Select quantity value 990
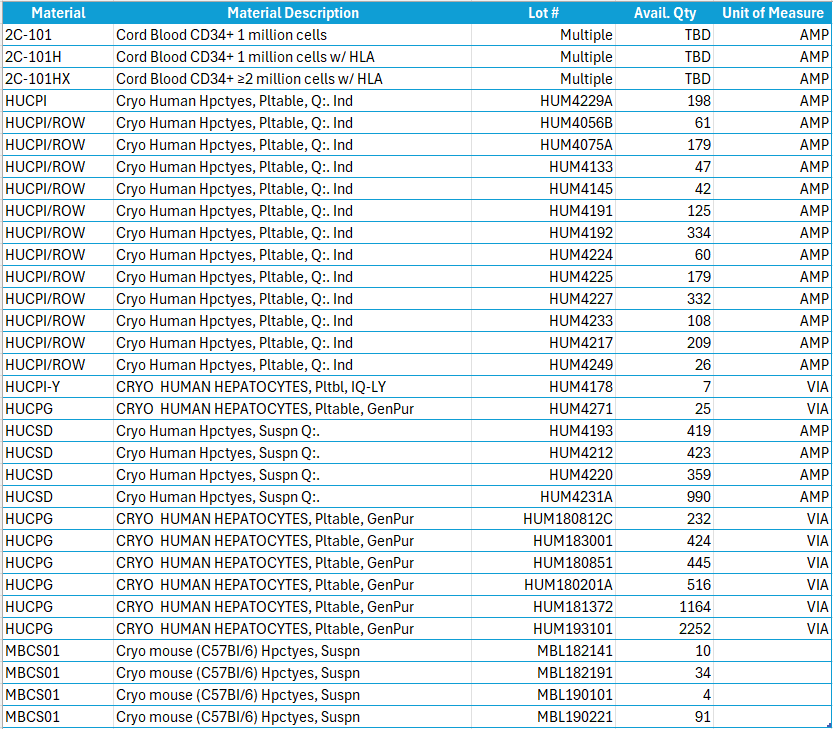This screenshot has width=833, height=729. pos(699,497)
